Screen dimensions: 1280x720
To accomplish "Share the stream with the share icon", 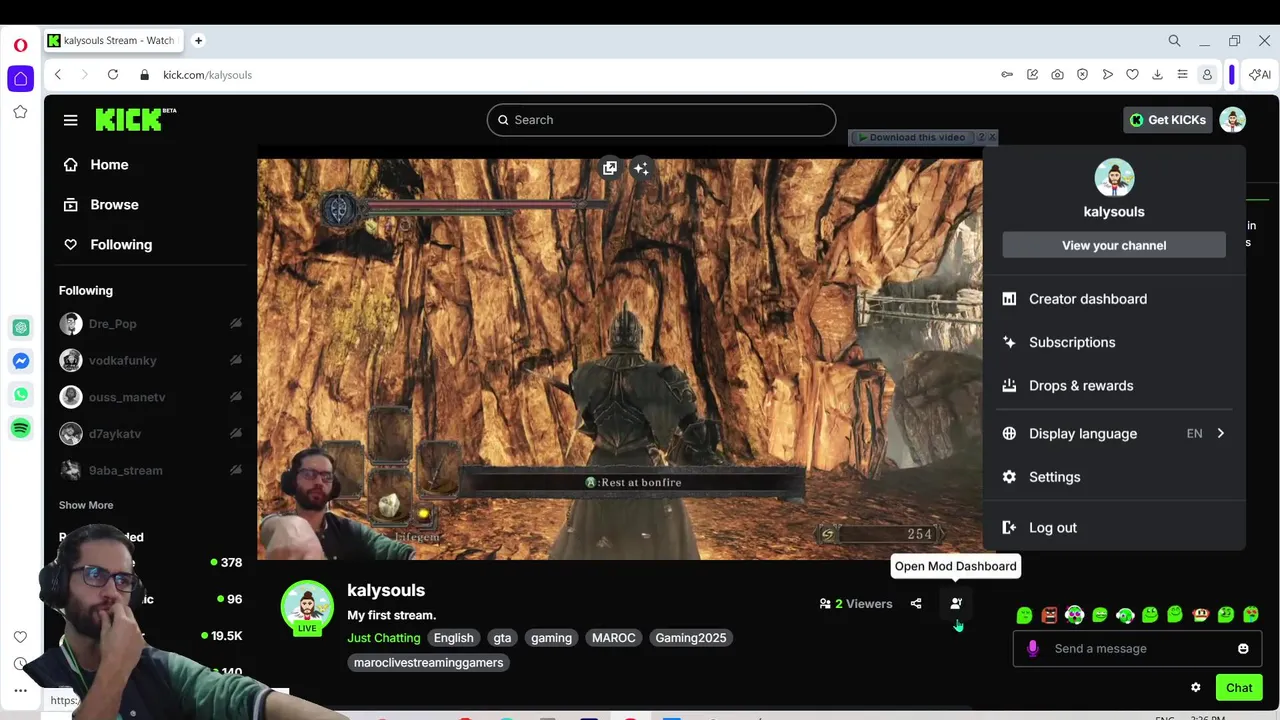I will coord(916,603).
